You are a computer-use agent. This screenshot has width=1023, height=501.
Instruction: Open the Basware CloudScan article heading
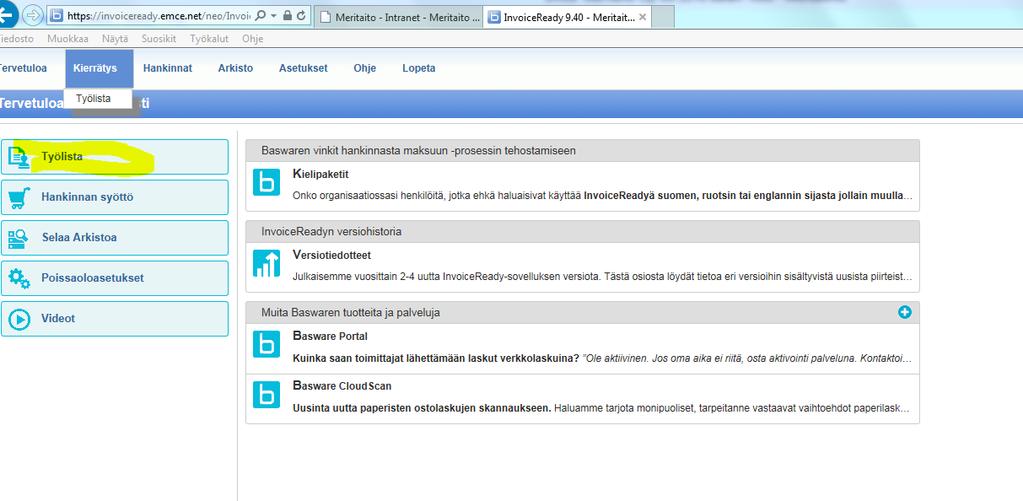pyautogui.click(x=343, y=386)
